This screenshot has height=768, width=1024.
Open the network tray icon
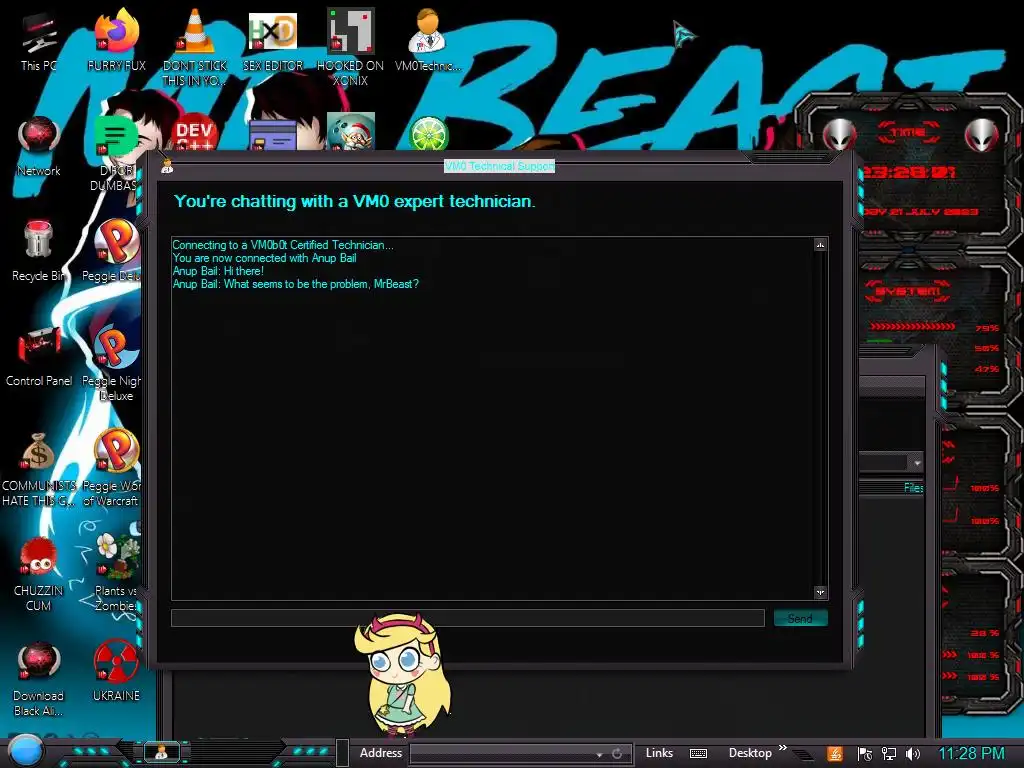coord(888,754)
